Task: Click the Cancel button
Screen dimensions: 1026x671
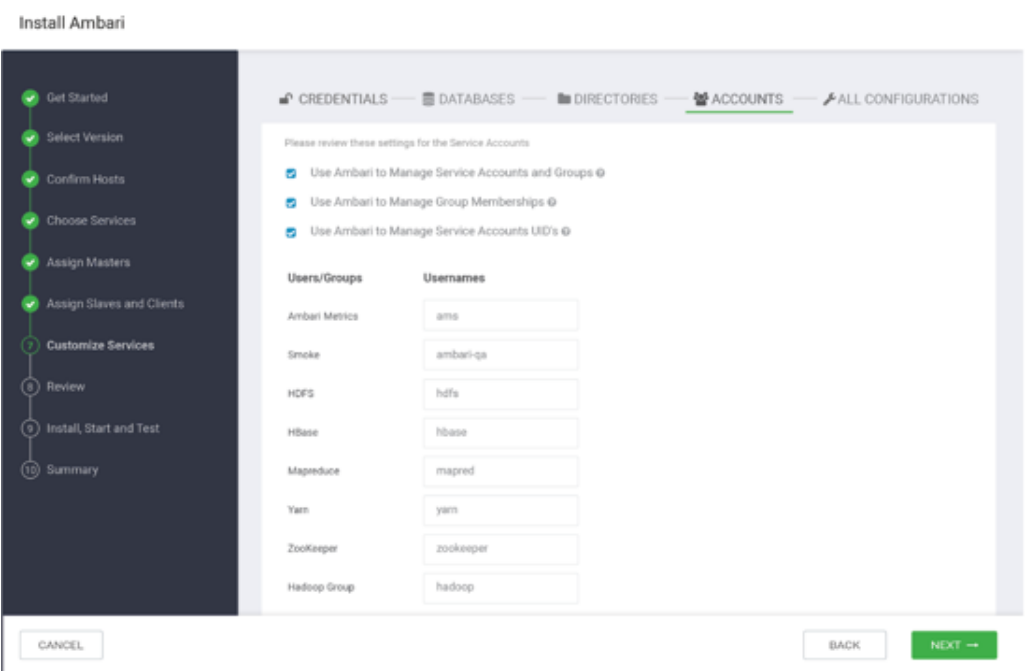Action: click(x=61, y=645)
